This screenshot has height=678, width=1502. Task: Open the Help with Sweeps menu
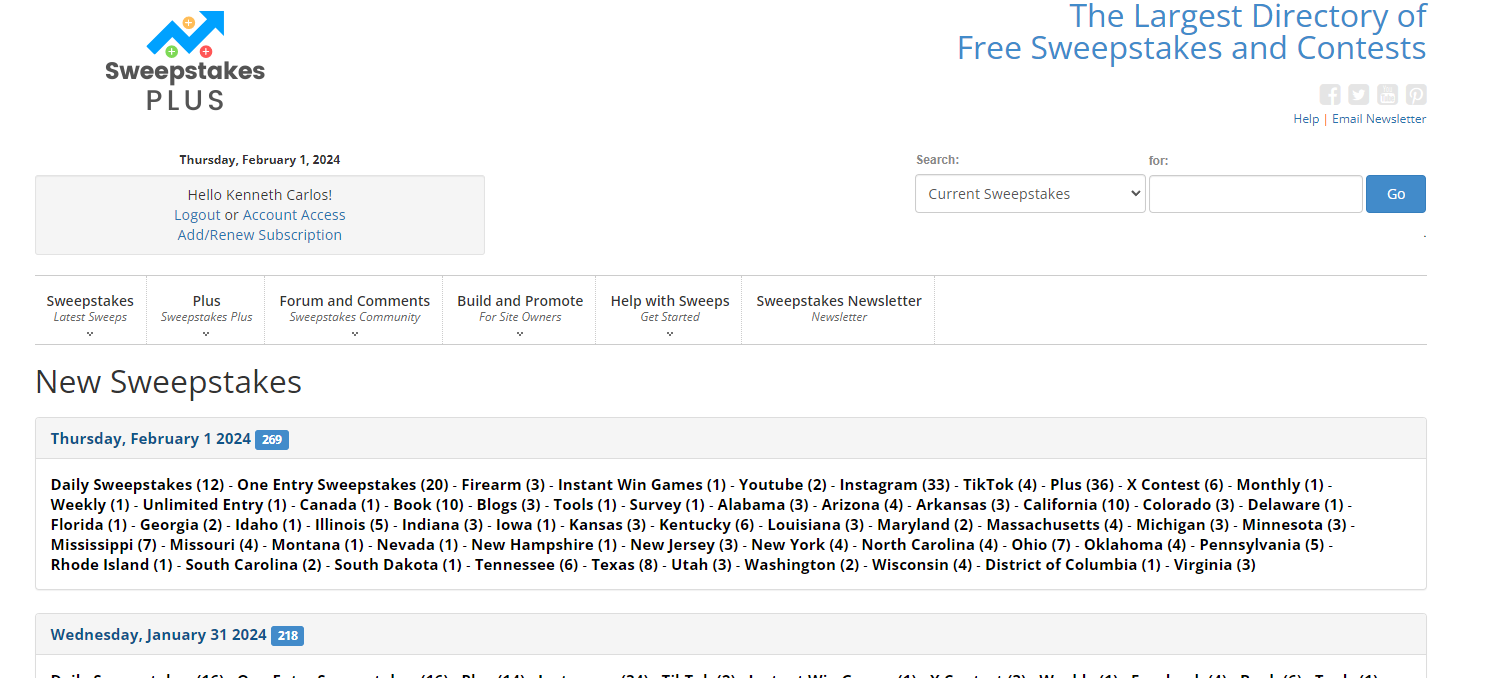click(669, 309)
